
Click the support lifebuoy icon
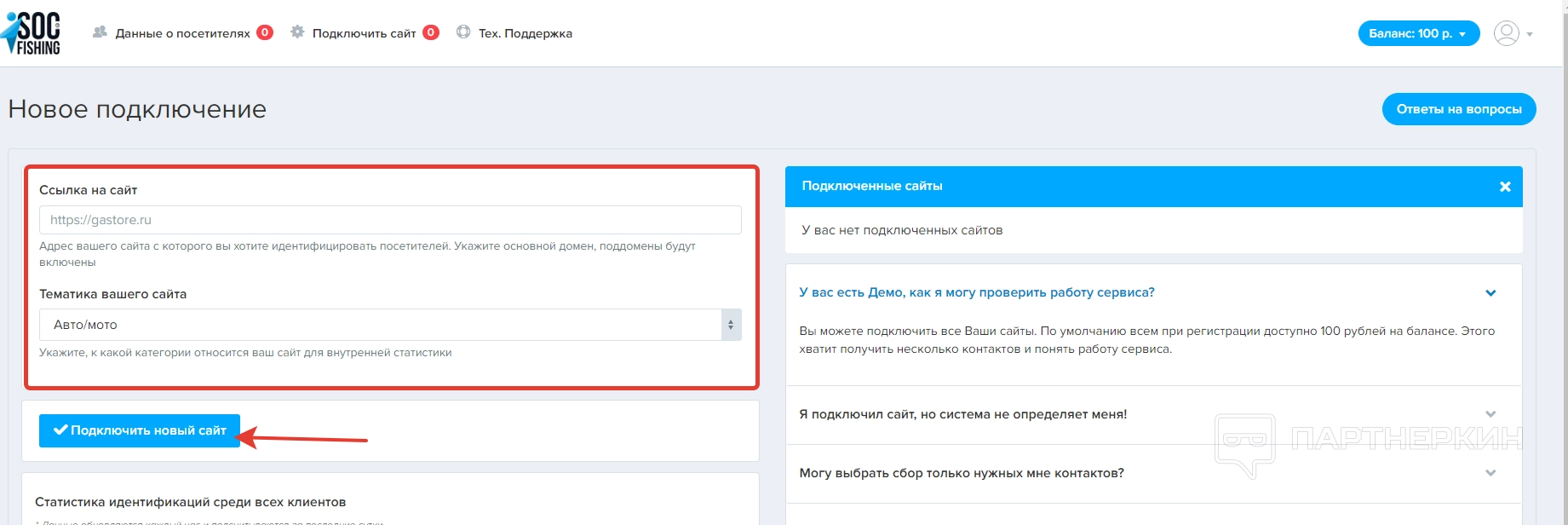tap(463, 32)
